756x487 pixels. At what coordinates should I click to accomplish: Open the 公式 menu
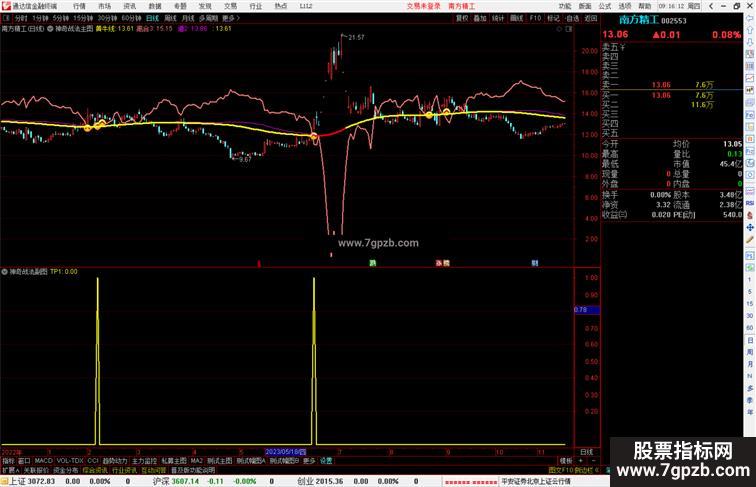(x=605, y=6)
